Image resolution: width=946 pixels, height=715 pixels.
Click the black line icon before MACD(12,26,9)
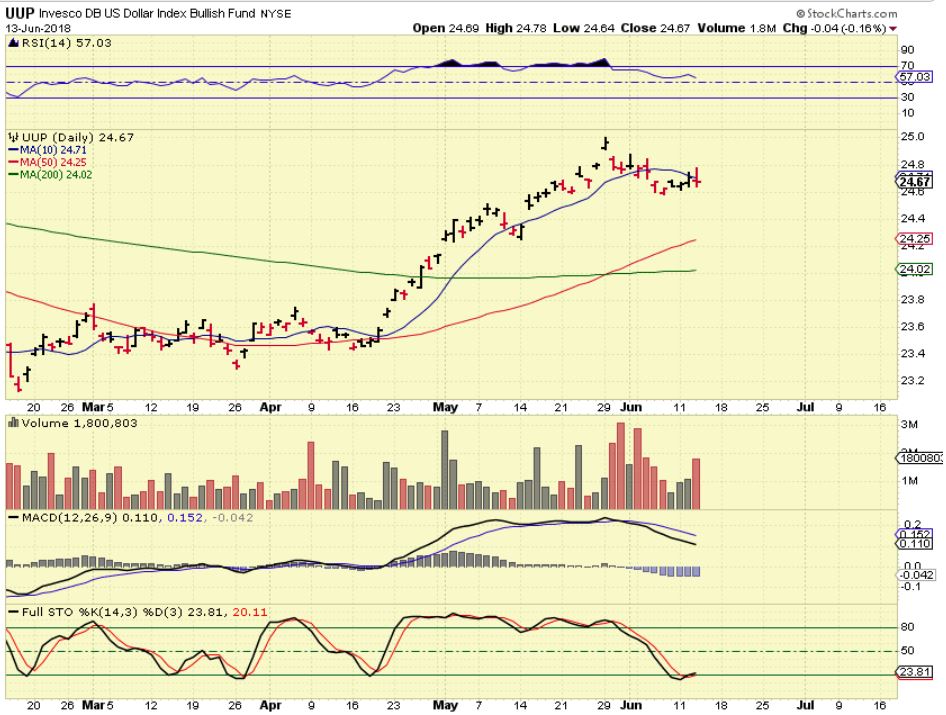13,518
